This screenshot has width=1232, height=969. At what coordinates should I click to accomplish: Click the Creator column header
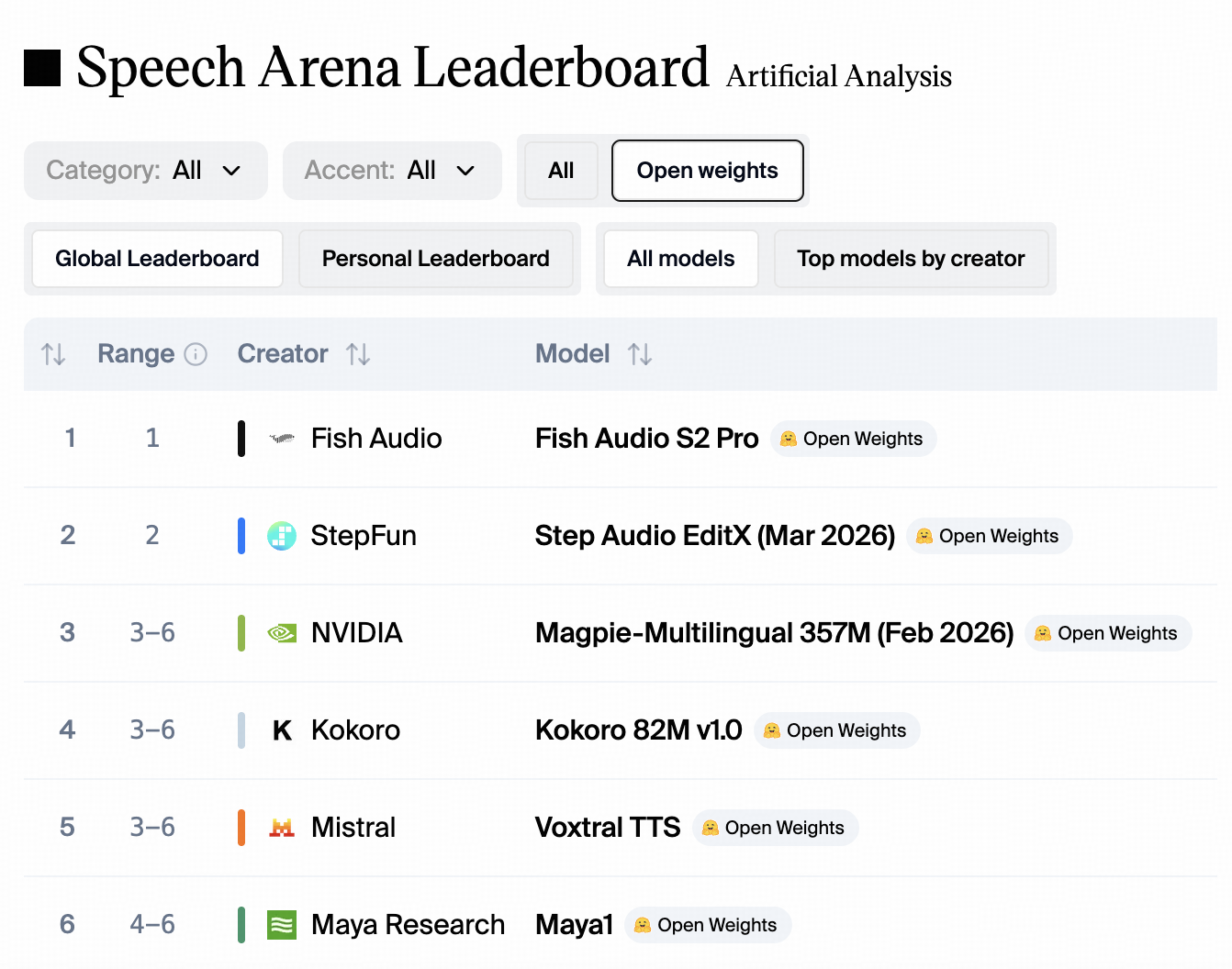point(283,354)
